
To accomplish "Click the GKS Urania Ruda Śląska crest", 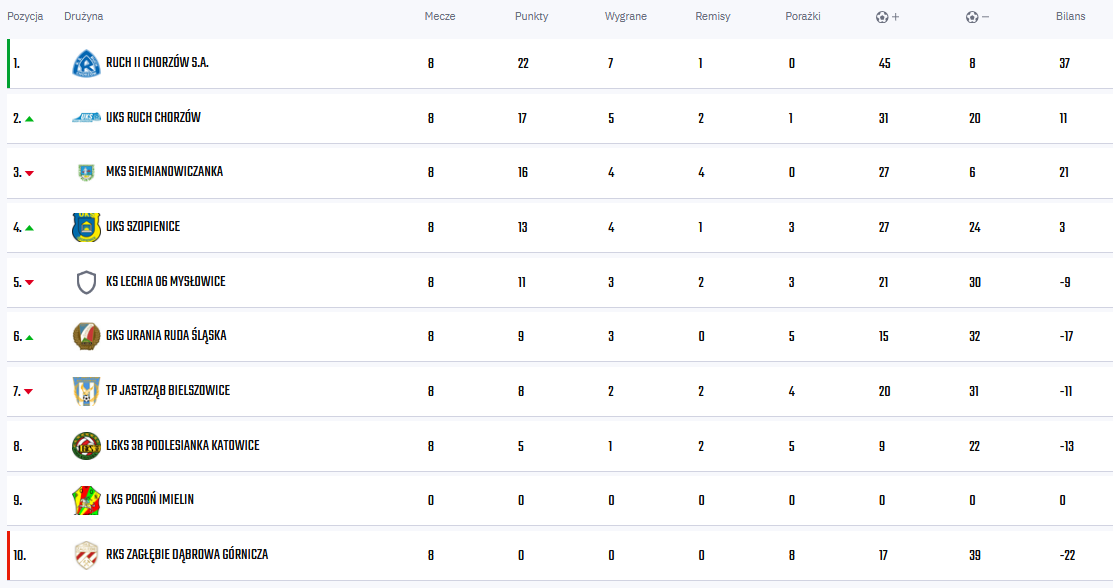I will pos(86,337).
